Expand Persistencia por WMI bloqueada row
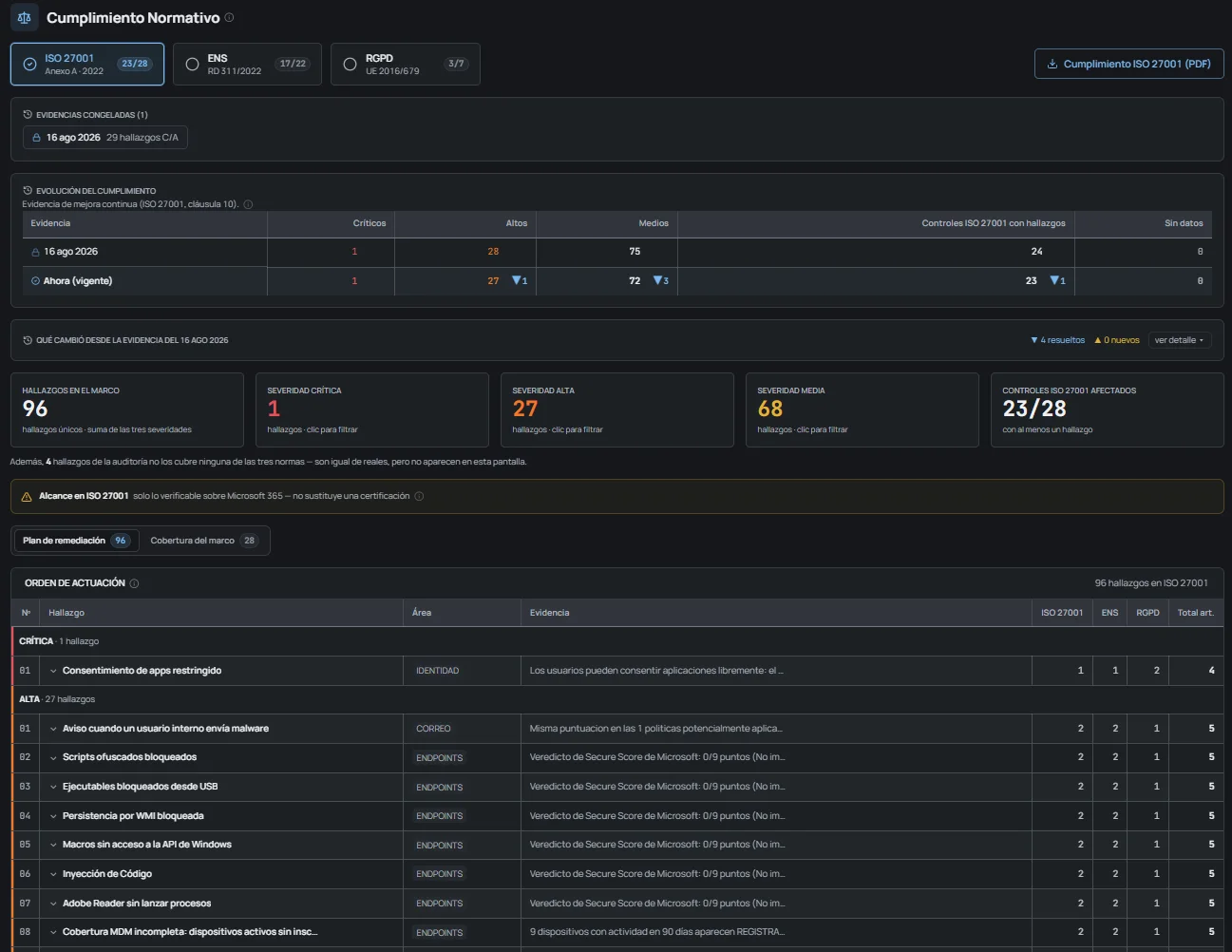 (x=53, y=815)
